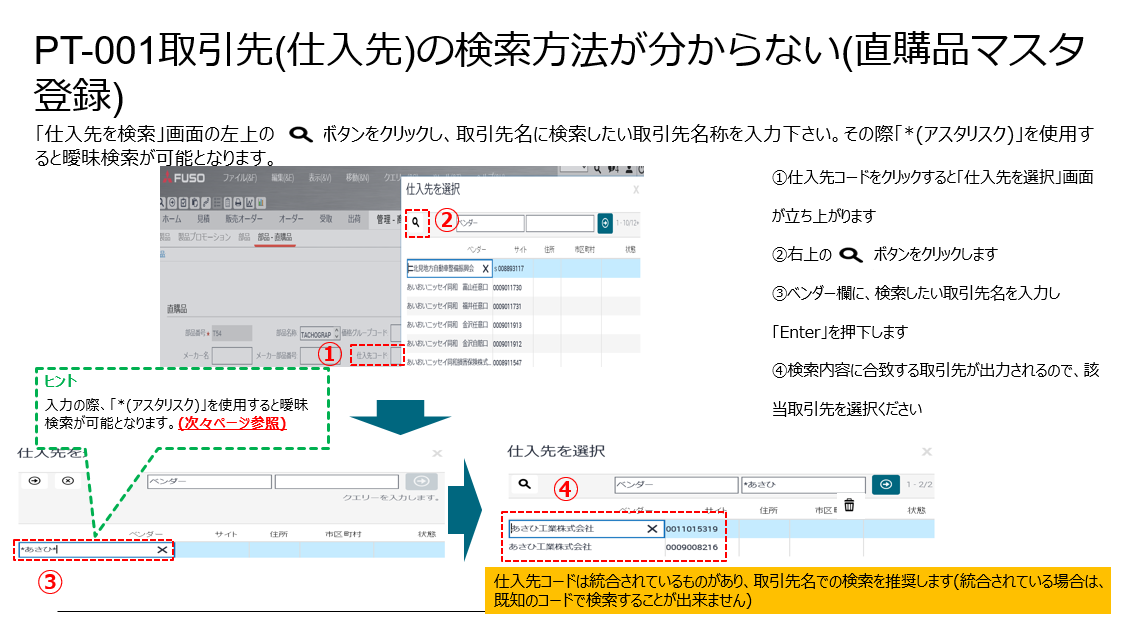Viewport: 1142px width, 622px height.
Task: Click the circled arrow execute query icon
Action: (x=33, y=481)
